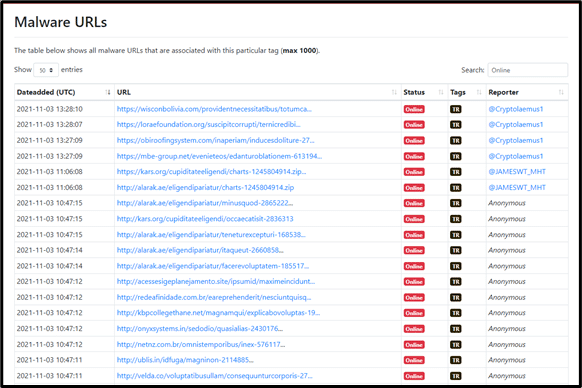Select date cell 2021-11-03 10:47:11 in ublis.in row
Screen dimensions: 582x388
click(x=50, y=360)
